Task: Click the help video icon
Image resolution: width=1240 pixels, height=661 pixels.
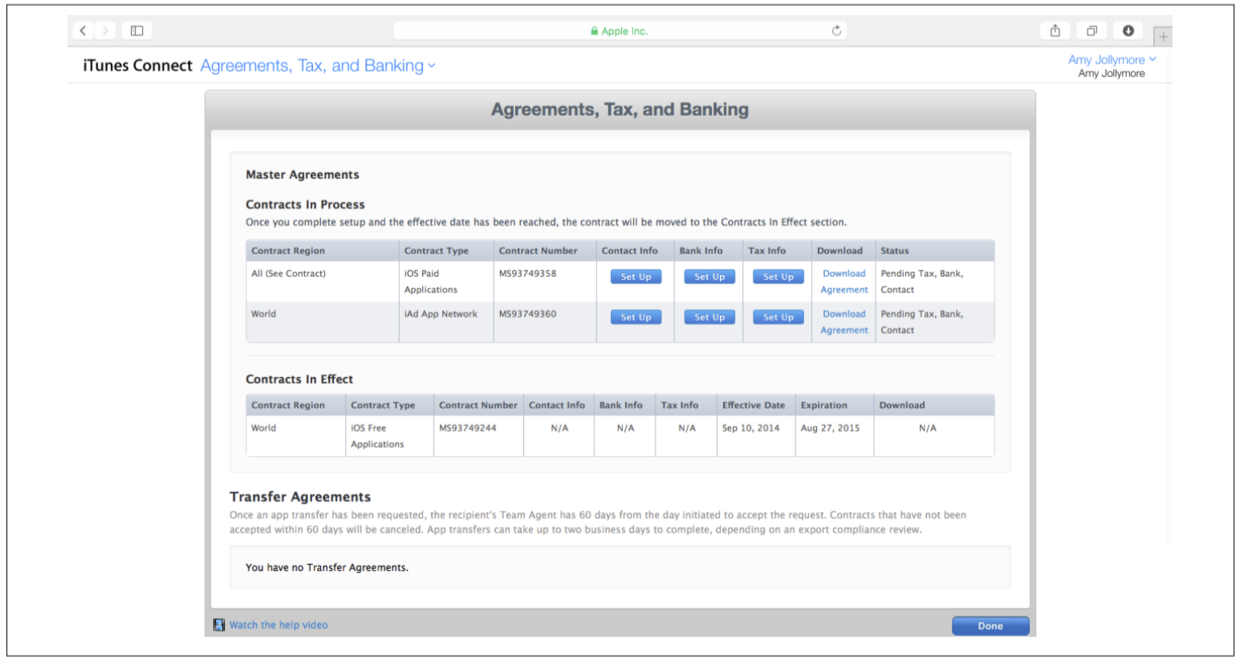Action: [x=219, y=625]
